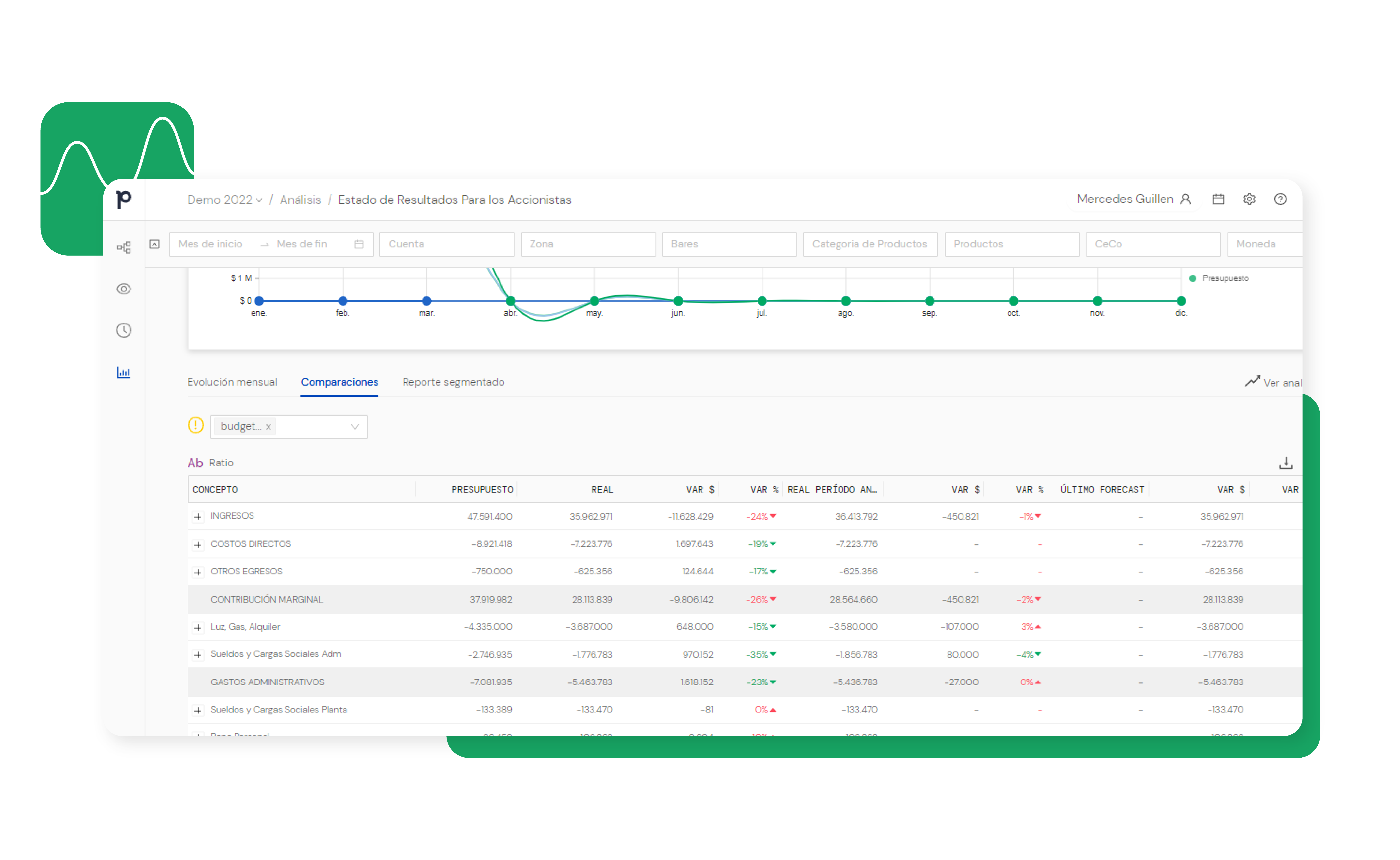Open the eye view icon in sidebar
The height and width of the screenshot is (860, 1400).
click(123, 289)
